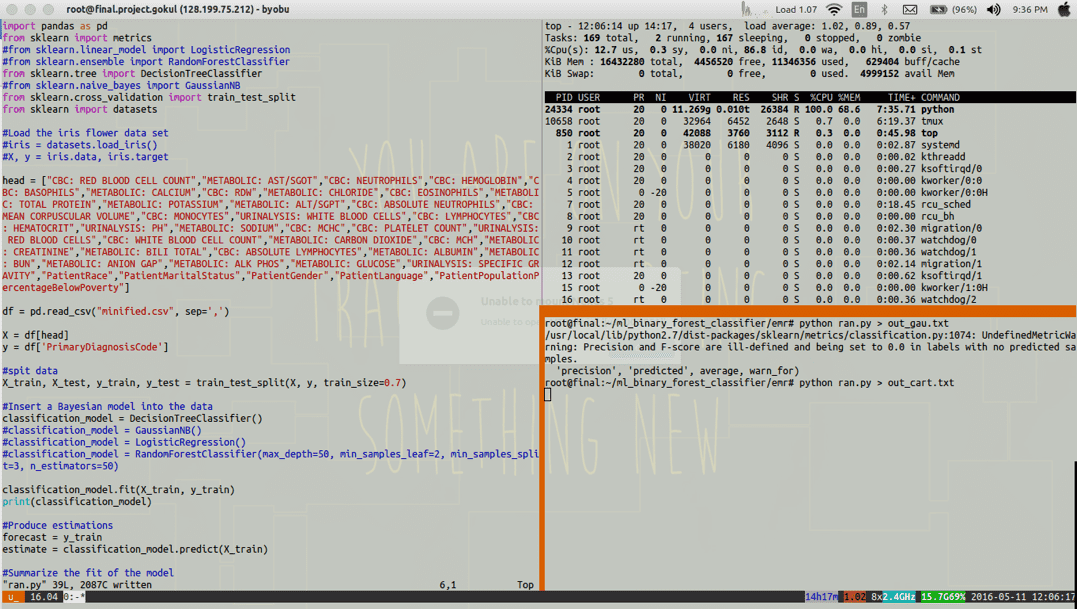Select the top process row PID 850
This screenshot has width=1077, height=609.
pyautogui.click(x=810, y=133)
